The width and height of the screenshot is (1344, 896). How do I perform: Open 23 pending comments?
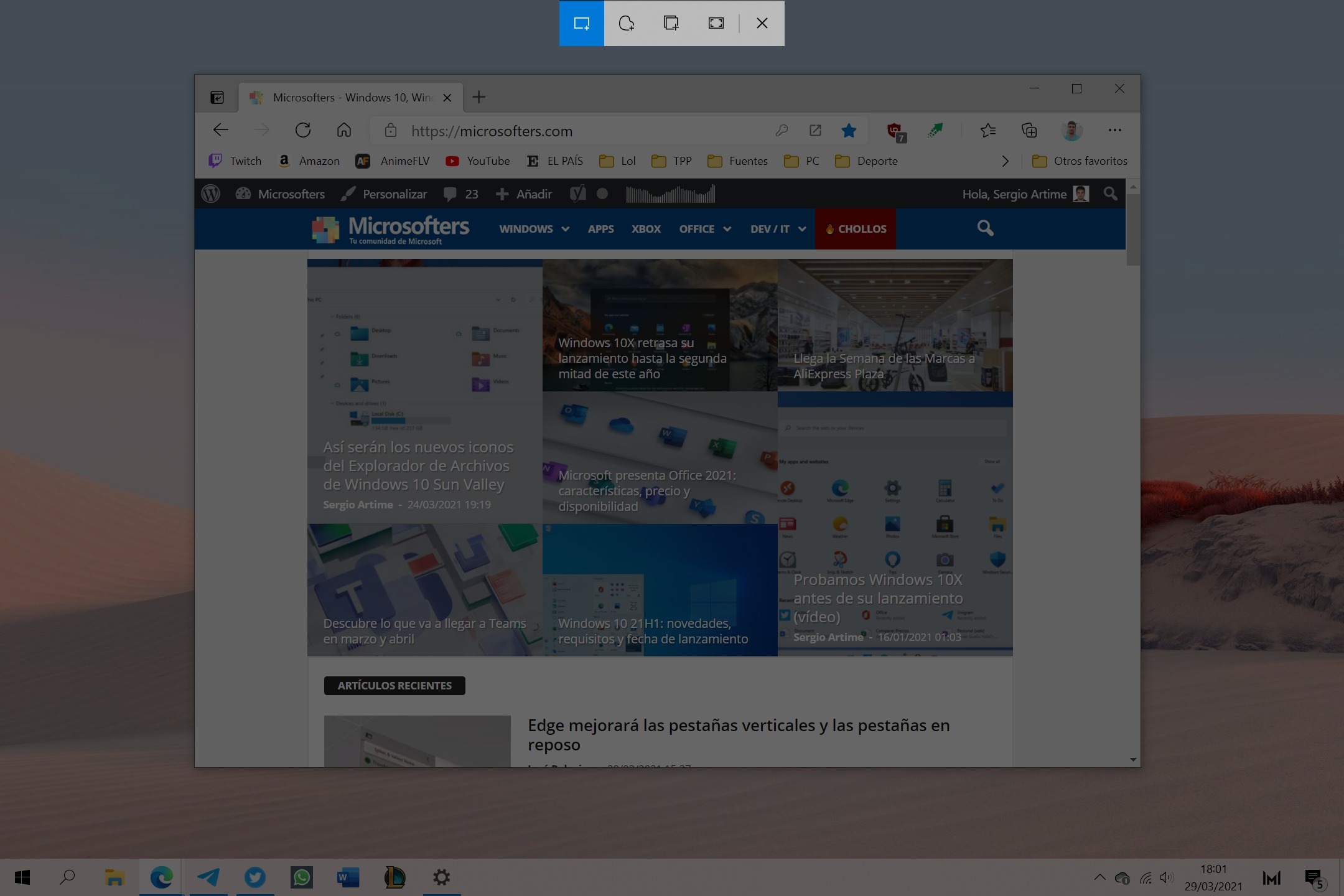[x=461, y=194]
